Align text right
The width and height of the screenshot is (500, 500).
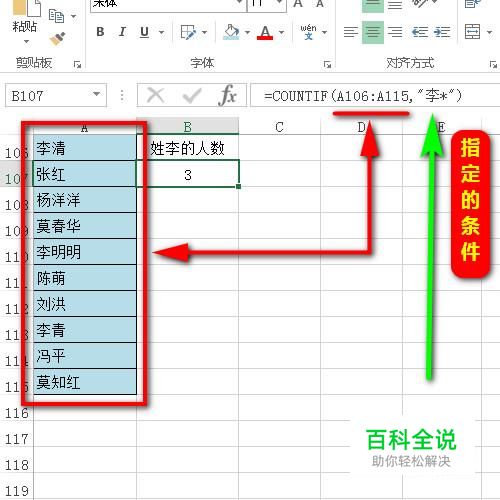395,32
